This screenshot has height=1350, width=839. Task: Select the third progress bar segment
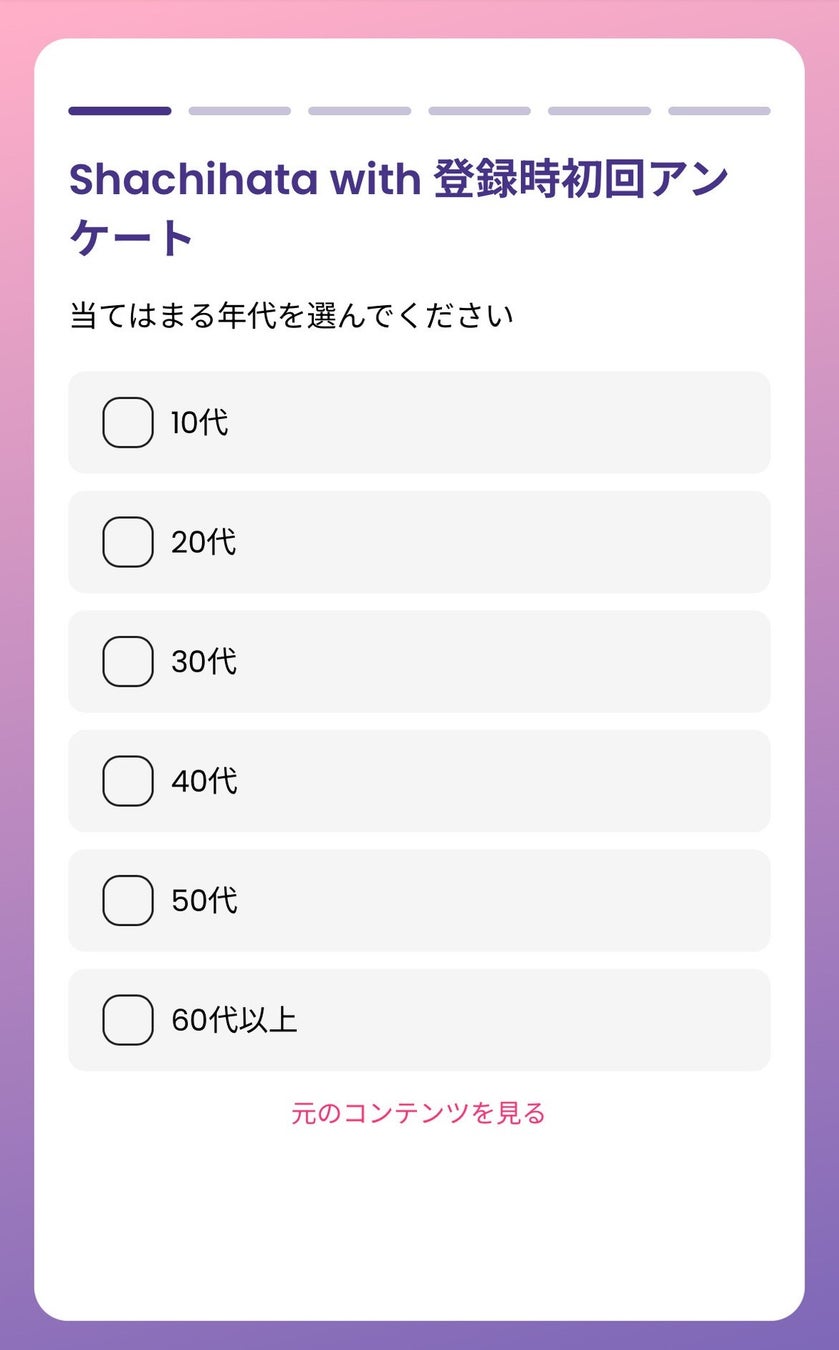click(359, 111)
